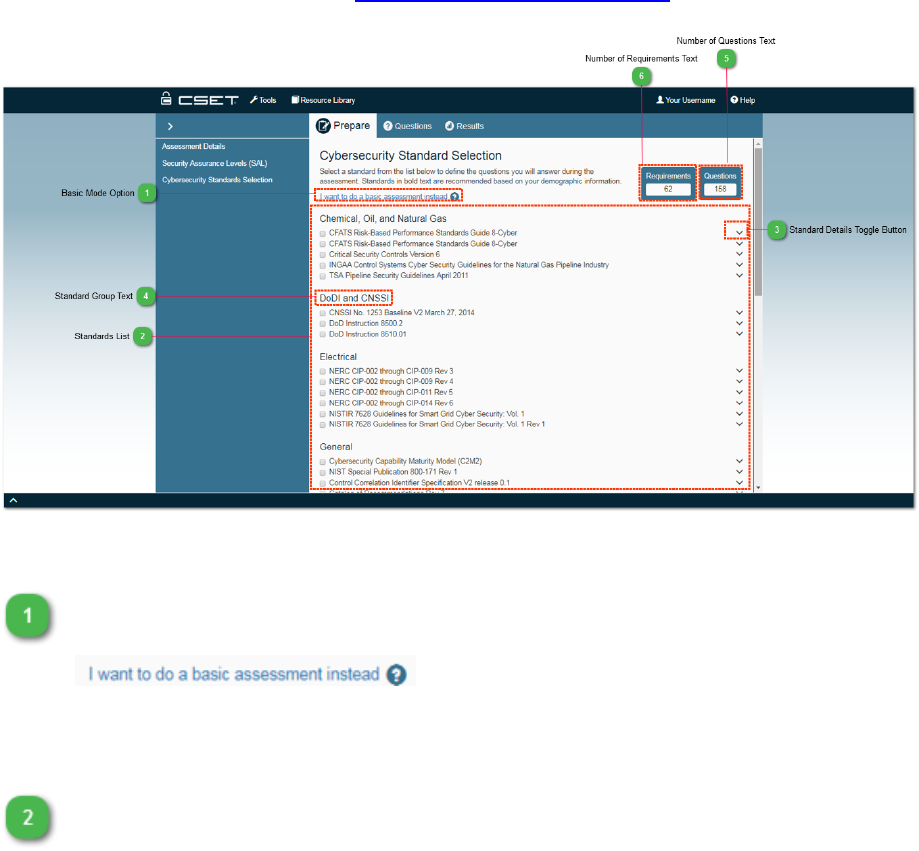Expand details for CNSSI No. 1253 Baseline

[x=740, y=312]
